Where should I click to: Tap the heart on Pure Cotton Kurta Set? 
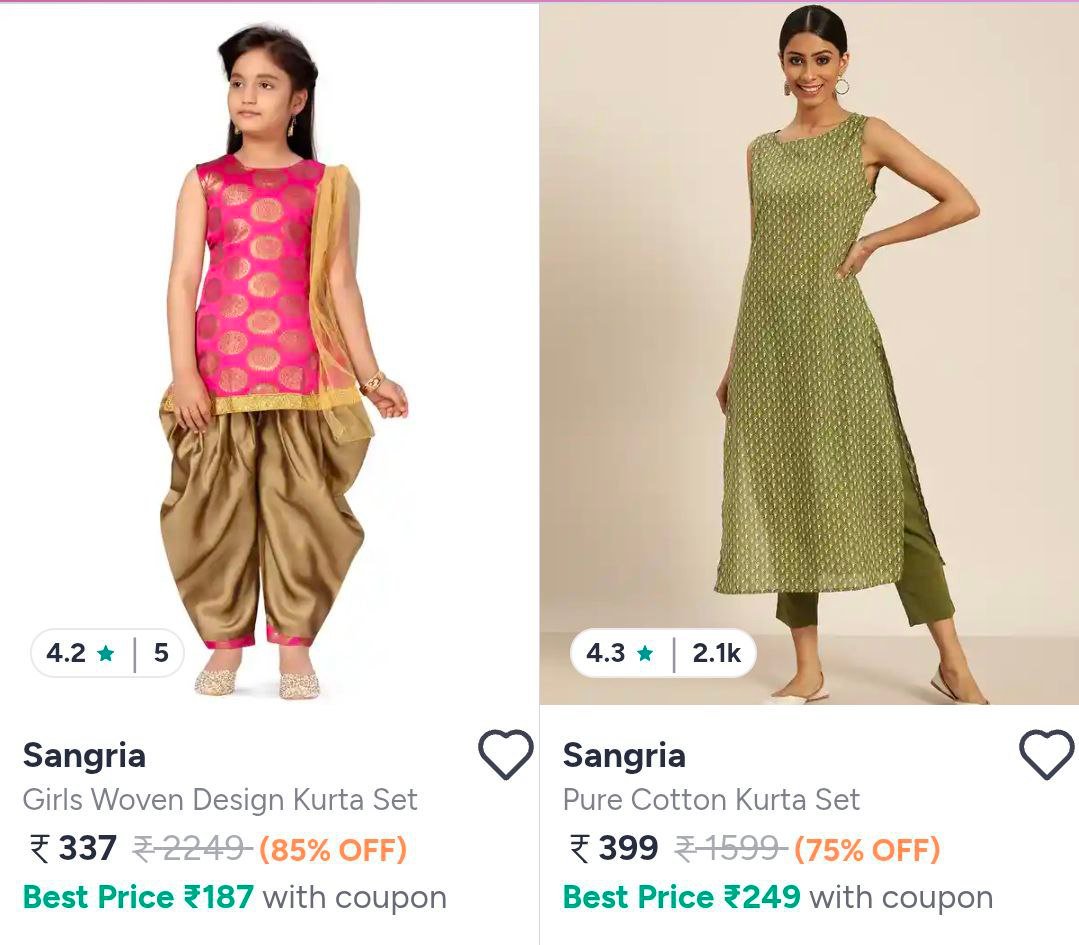[1046, 754]
